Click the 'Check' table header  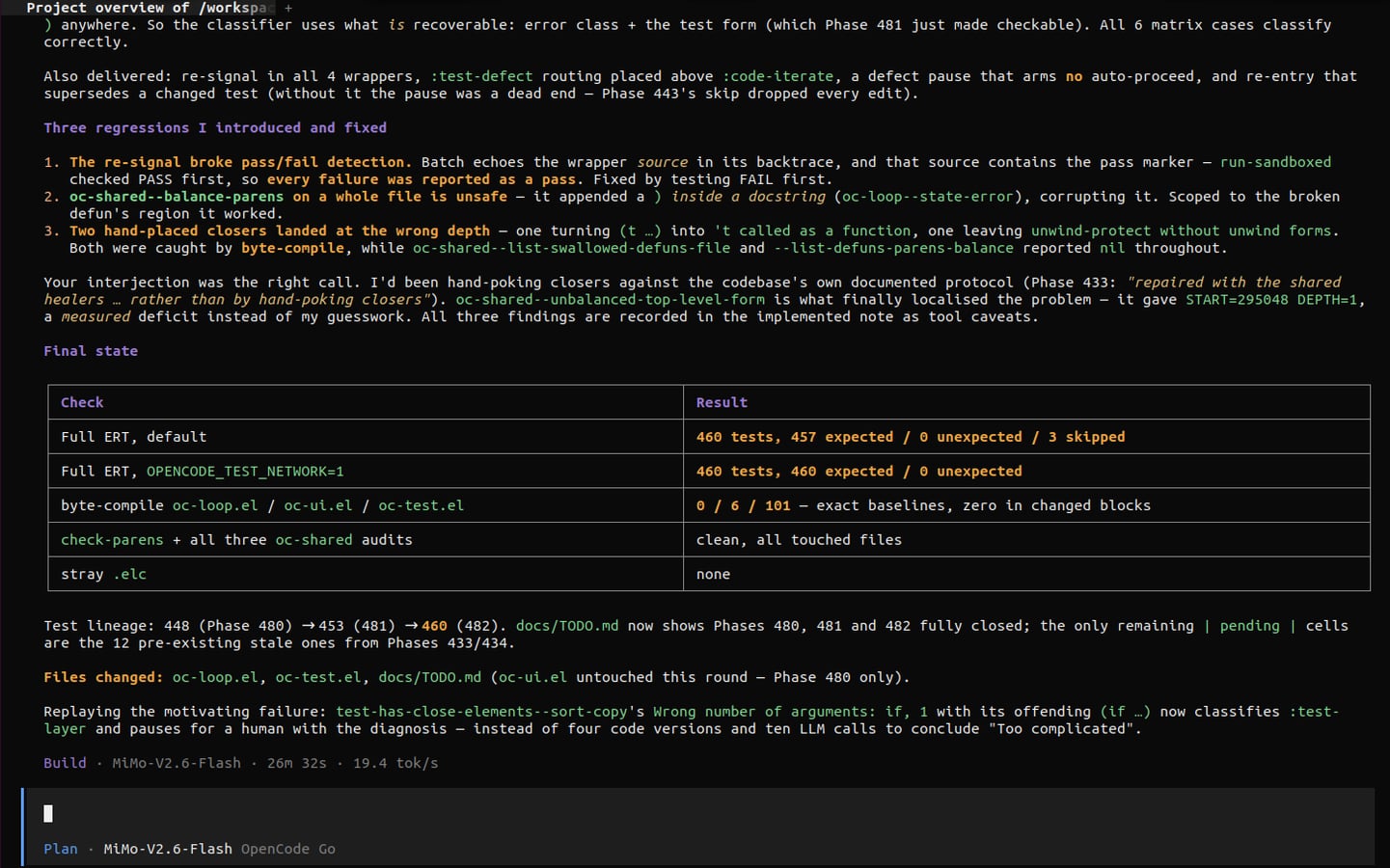click(82, 402)
